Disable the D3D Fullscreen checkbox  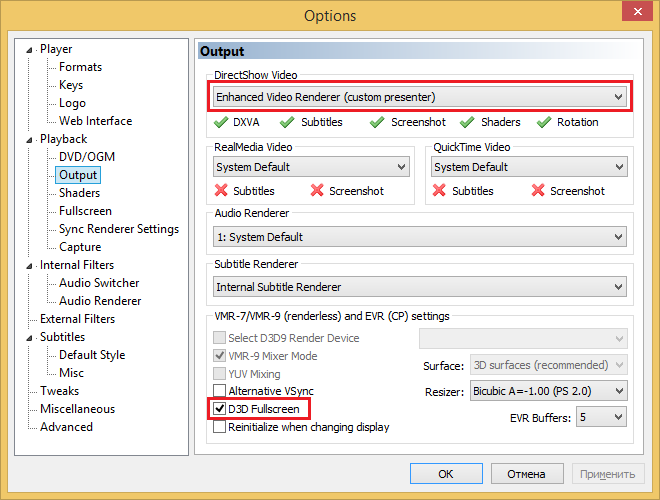220,409
